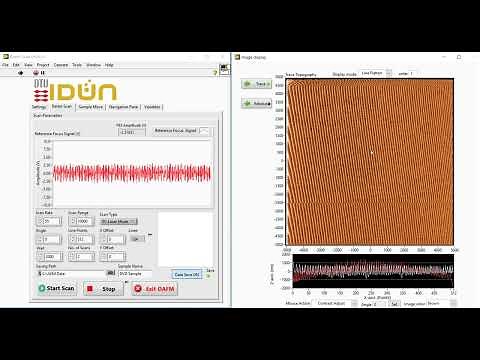Open the File menu
The width and height of the screenshot is (480, 360).
(5, 65)
